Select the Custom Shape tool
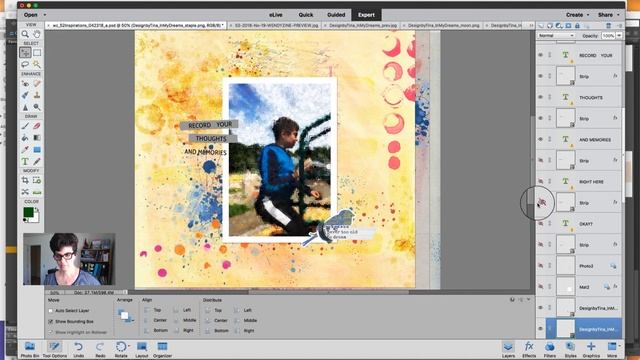 click(37, 150)
